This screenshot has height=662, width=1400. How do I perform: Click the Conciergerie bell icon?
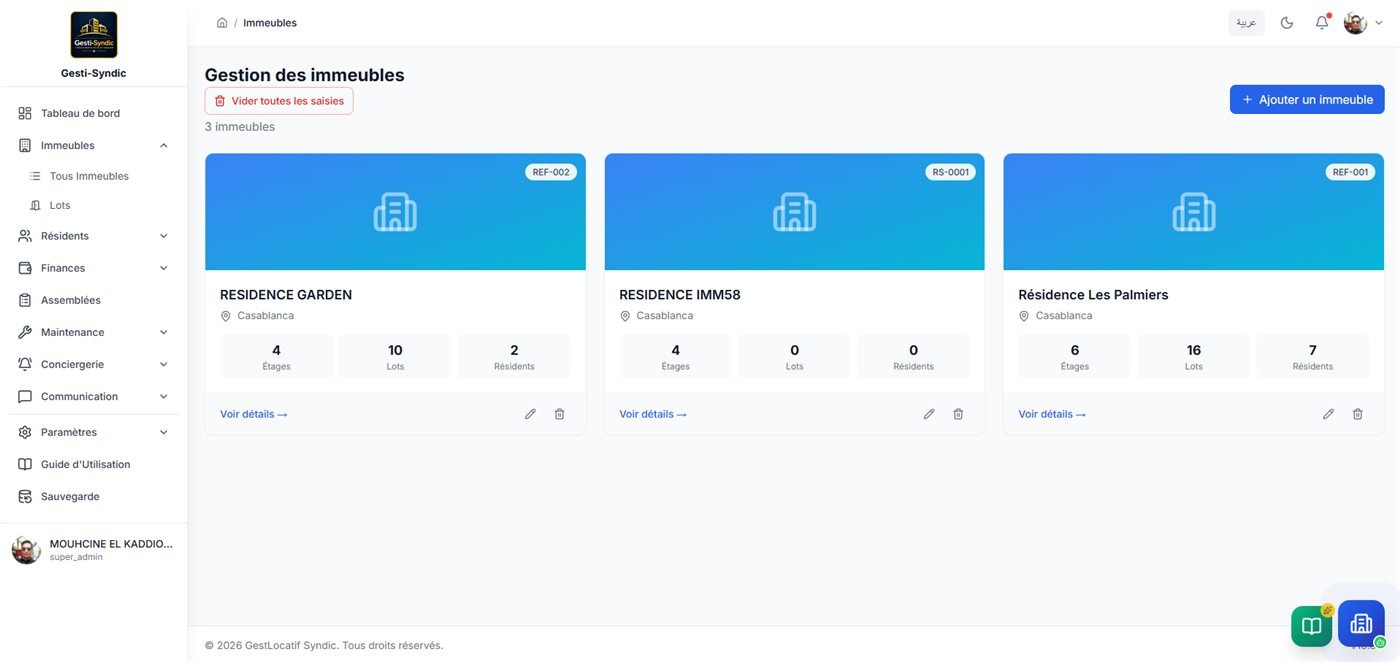pos(25,364)
